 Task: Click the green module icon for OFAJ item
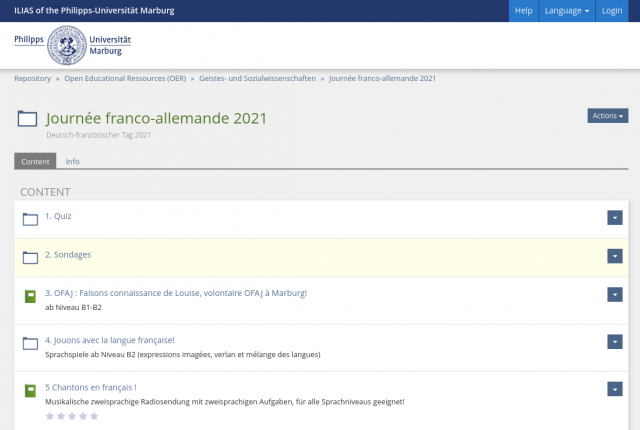[x=30, y=297]
